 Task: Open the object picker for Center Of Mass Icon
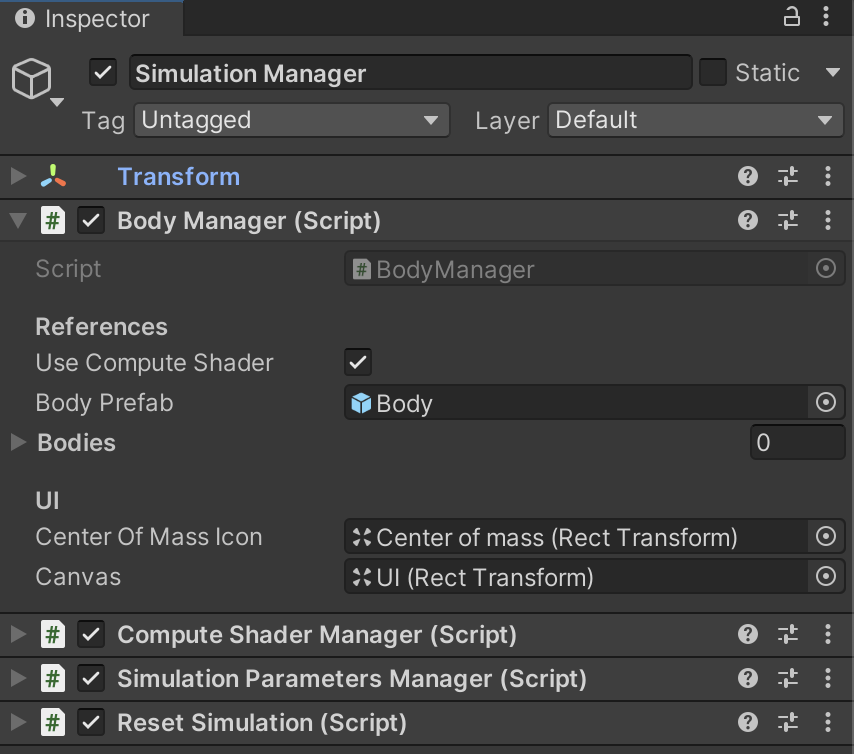click(827, 537)
